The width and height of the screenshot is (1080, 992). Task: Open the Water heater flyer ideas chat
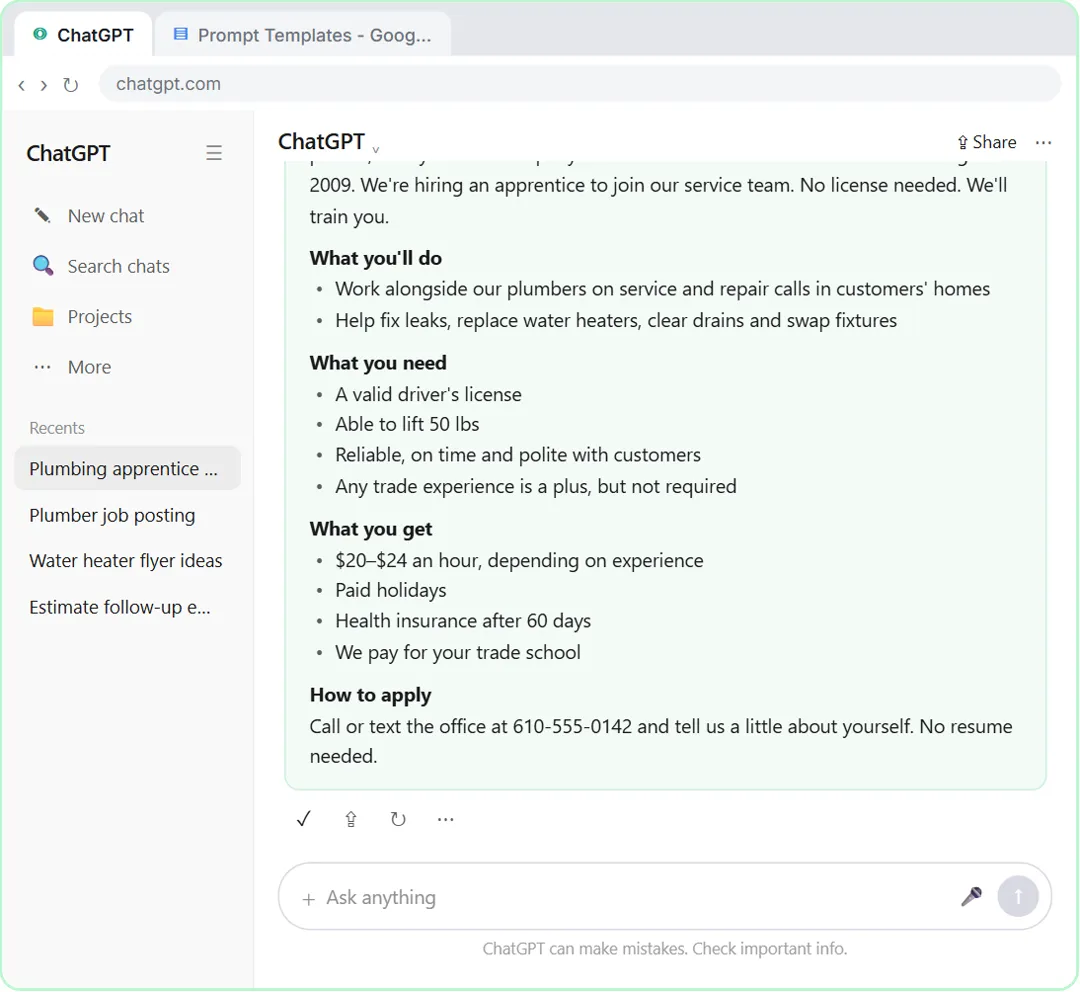(x=126, y=561)
